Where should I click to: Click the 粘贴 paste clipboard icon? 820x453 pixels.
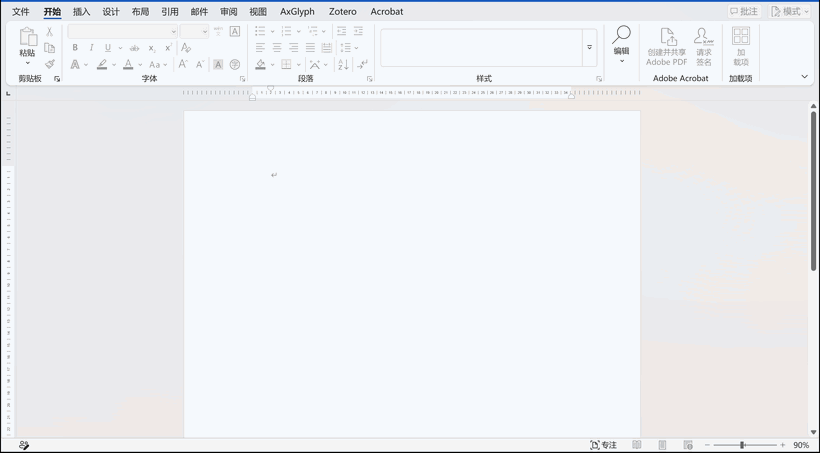click(28, 37)
